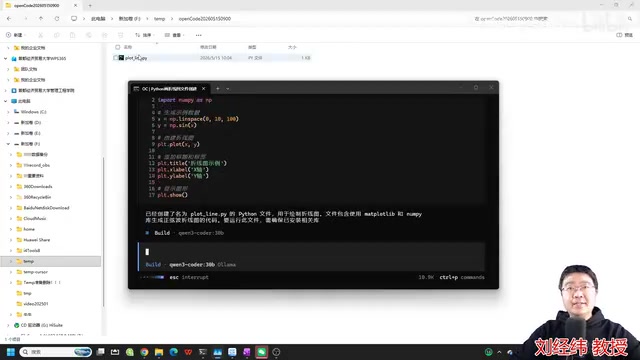
Task: Click the navigation pane vertical scrollbar
Action: coord(103,233)
